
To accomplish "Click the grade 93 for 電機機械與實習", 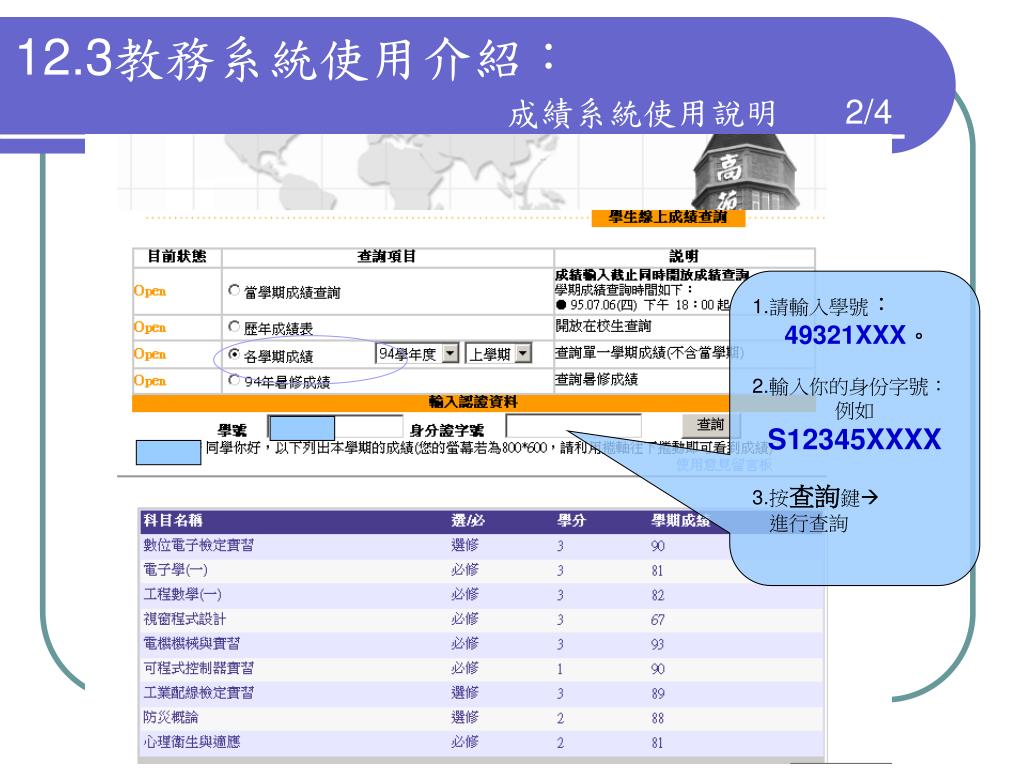I will (x=658, y=645).
